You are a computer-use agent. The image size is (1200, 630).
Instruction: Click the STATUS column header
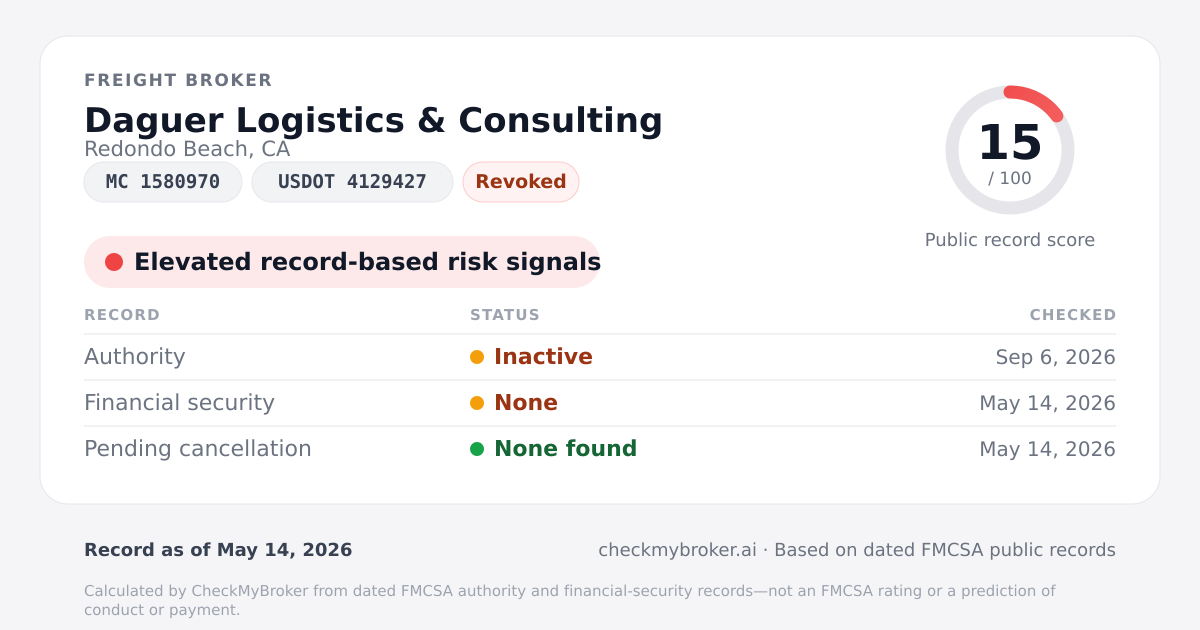505,315
